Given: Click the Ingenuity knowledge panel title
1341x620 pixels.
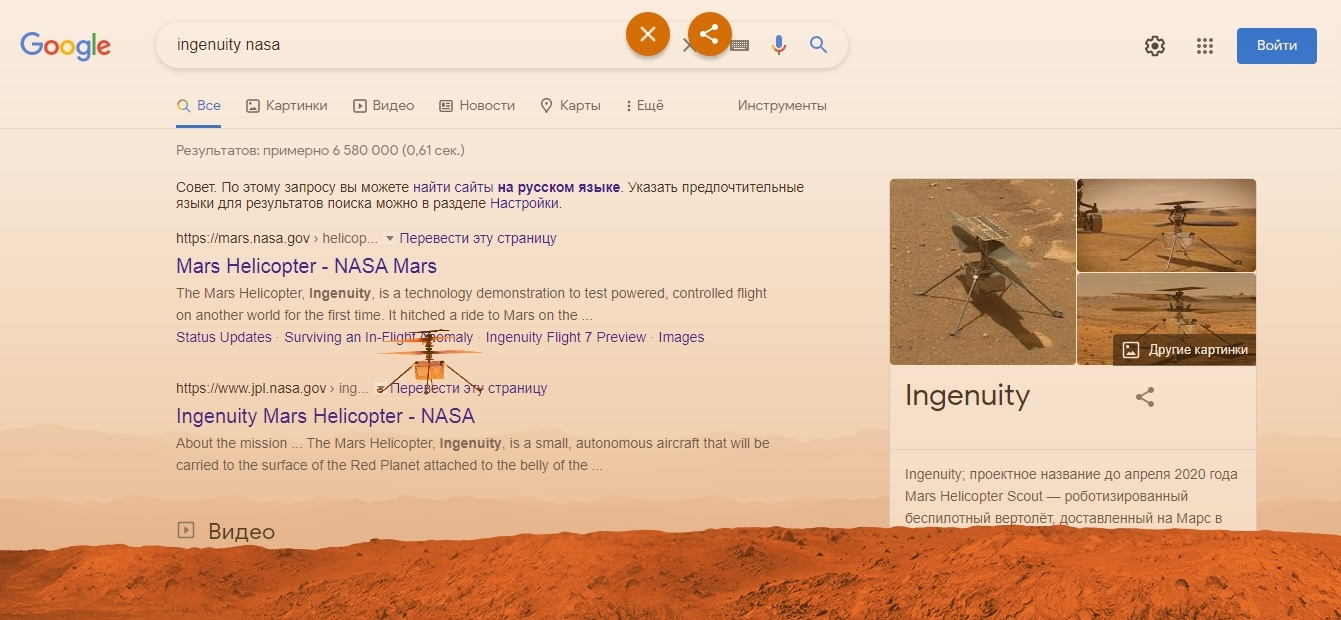Looking at the screenshot, I should tap(967, 396).
